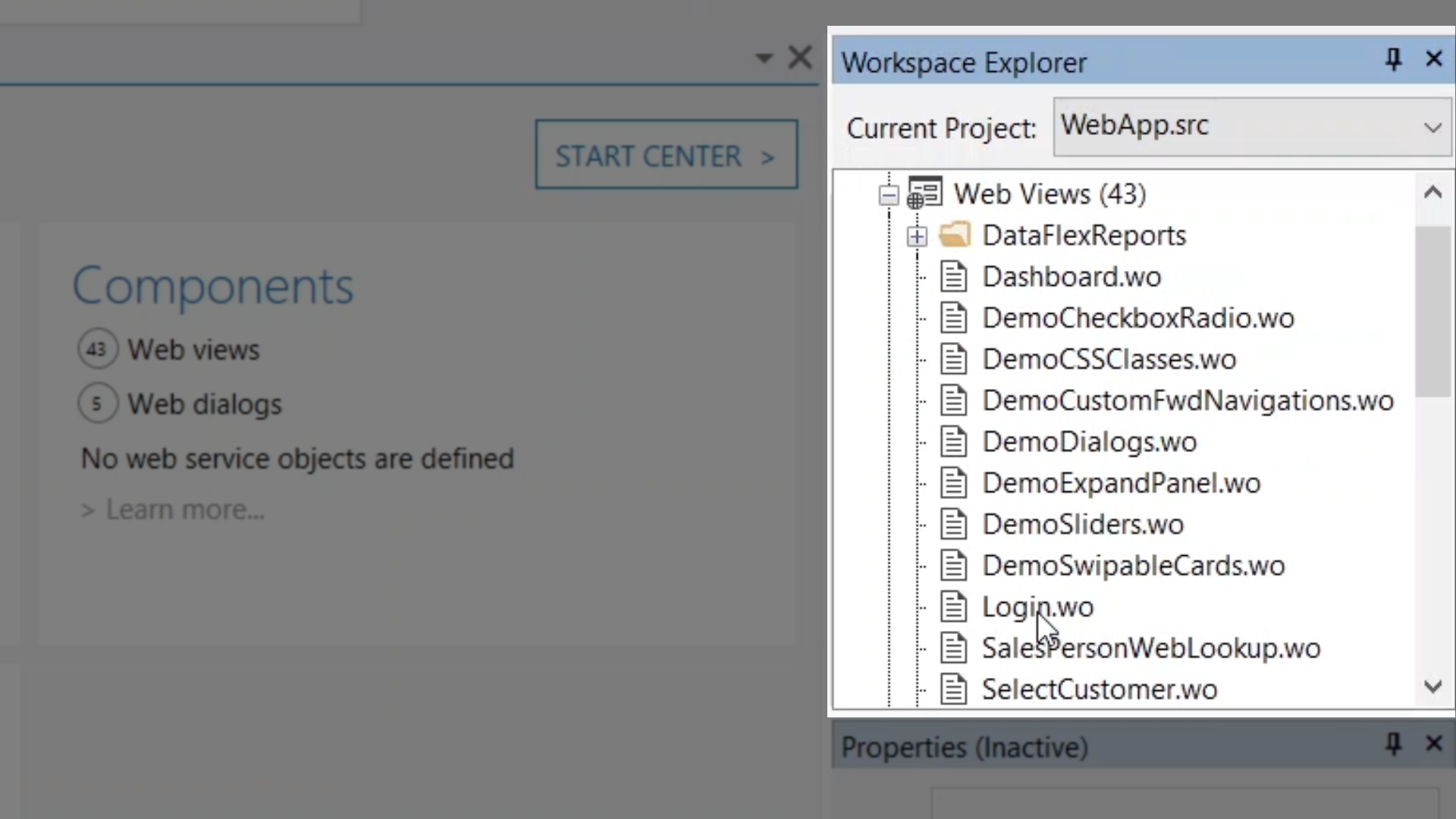Click the START CENTER button
The image size is (1456, 819).
click(x=666, y=155)
